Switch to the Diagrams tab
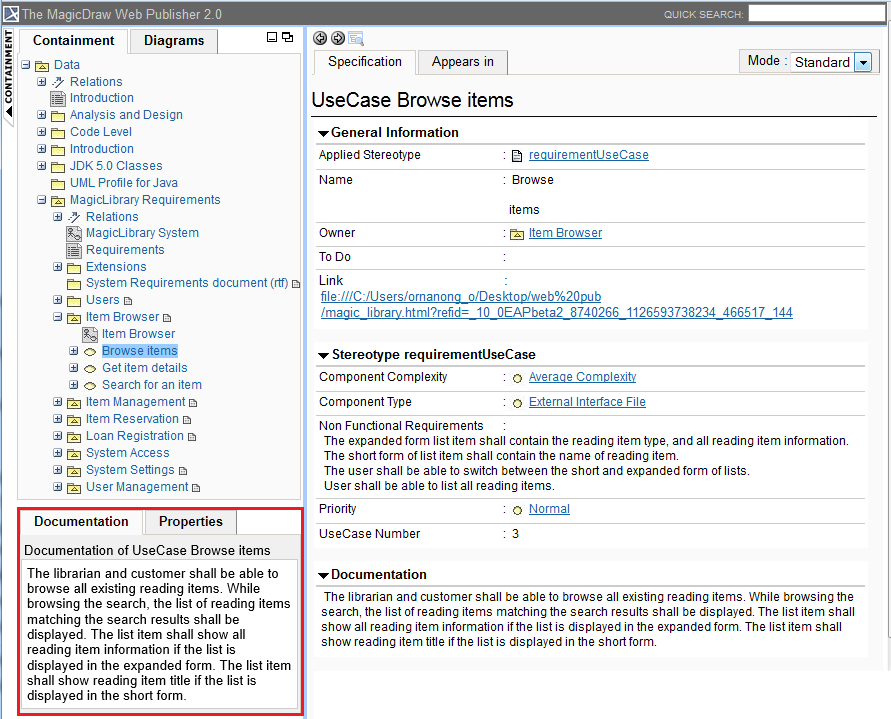 coord(173,41)
